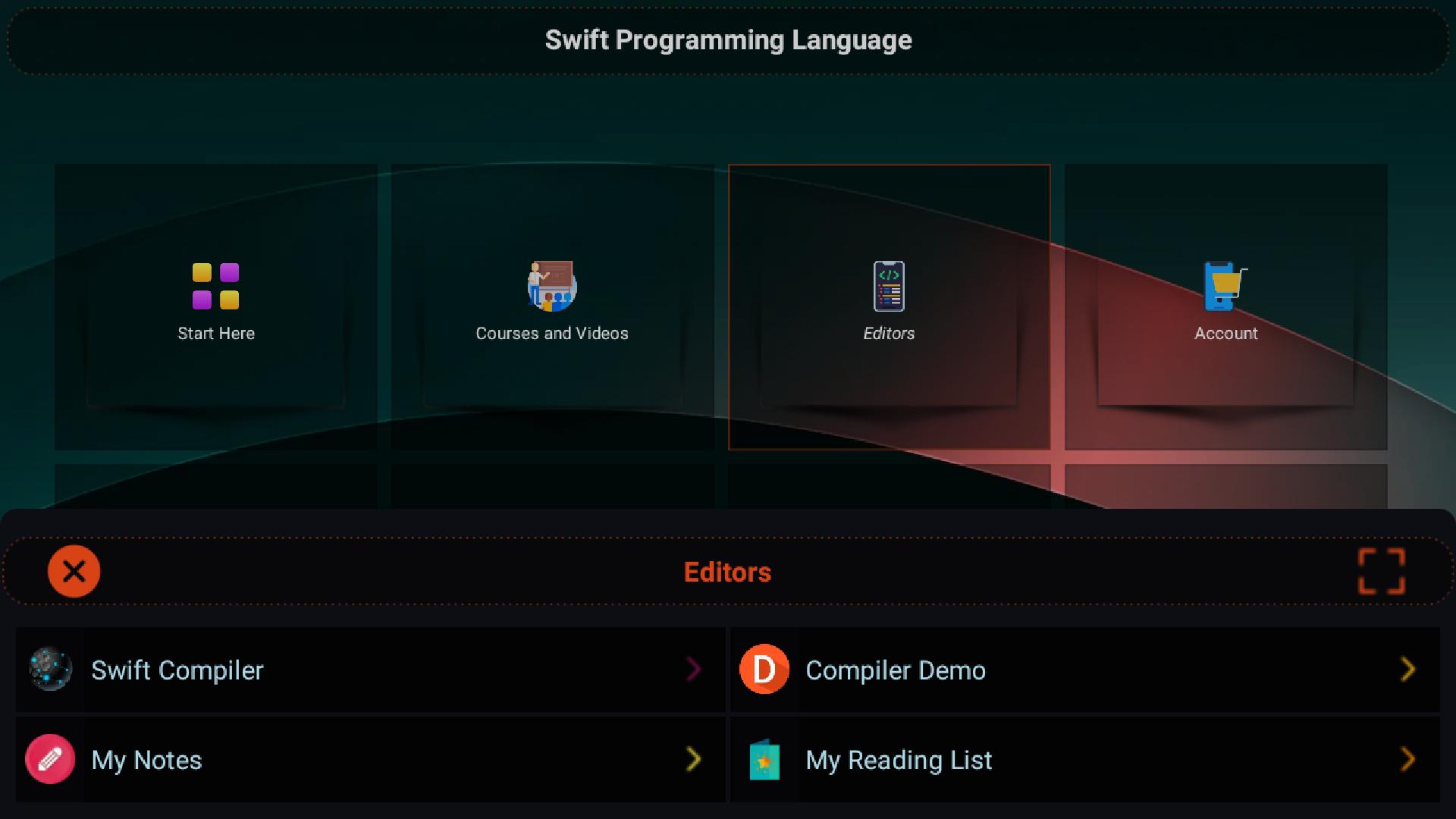Expand Editors panel to fullscreen

1381,572
